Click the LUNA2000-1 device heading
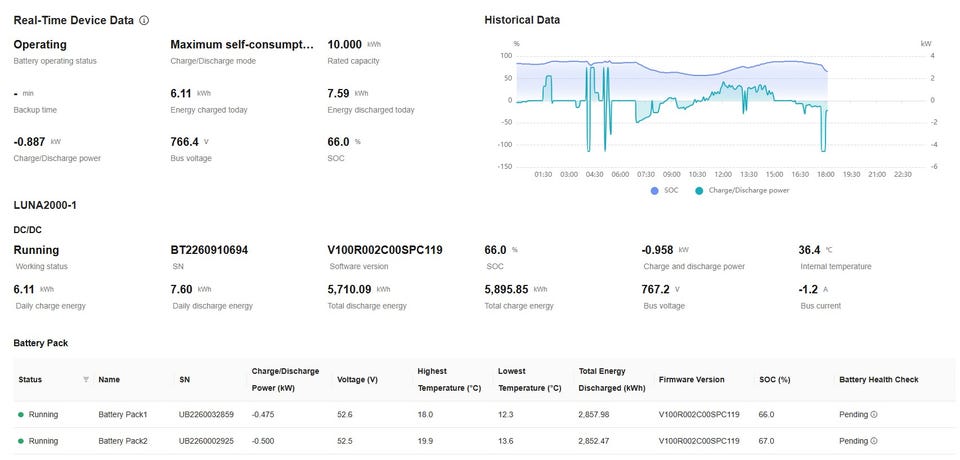 (x=45, y=205)
